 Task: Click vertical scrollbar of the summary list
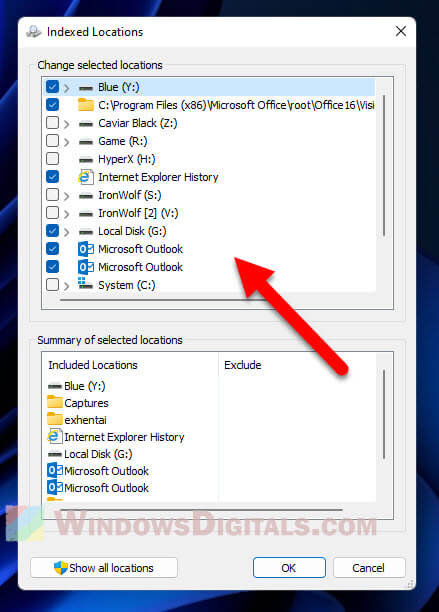pyautogui.click(x=384, y=415)
